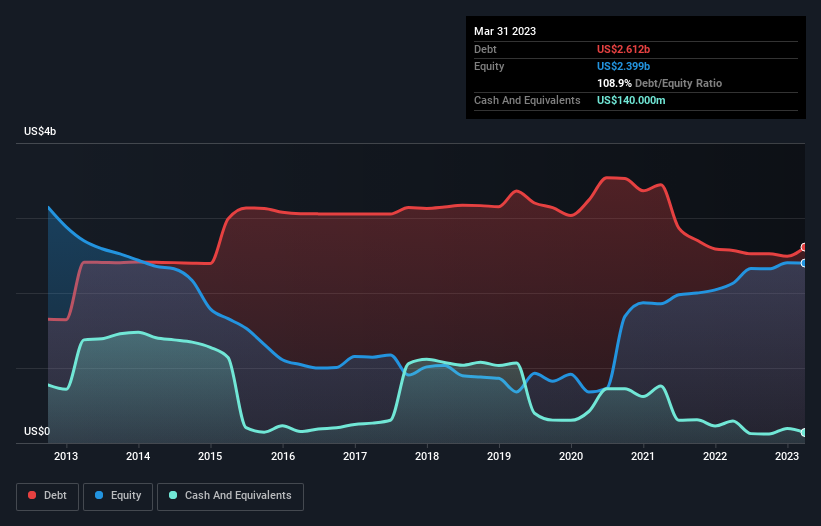Toggle Cash And Equivalents legend button
The width and height of the screenshot is (821, 526).
click(x=230, y=496)
